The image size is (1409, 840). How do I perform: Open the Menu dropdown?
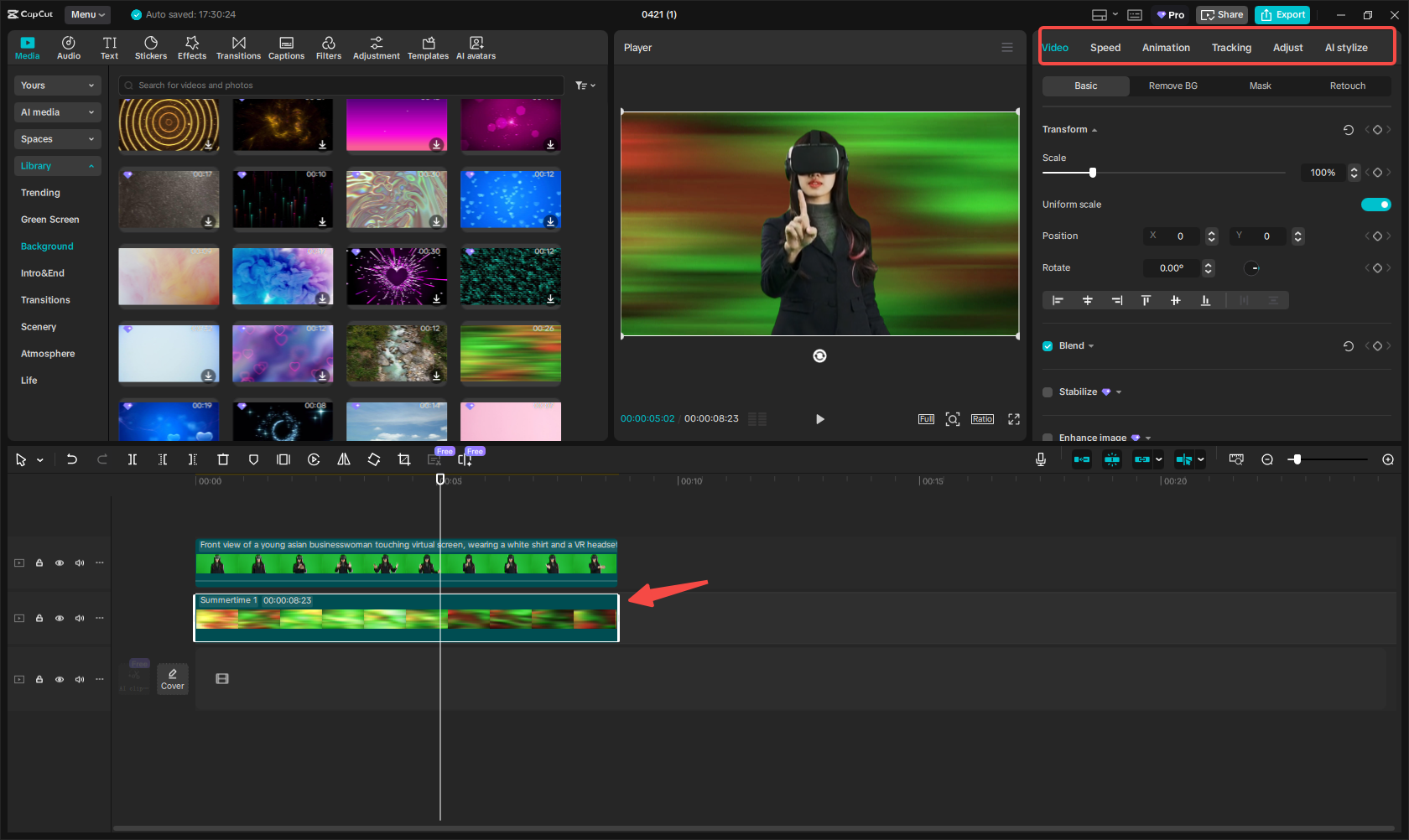click(87, 14)
